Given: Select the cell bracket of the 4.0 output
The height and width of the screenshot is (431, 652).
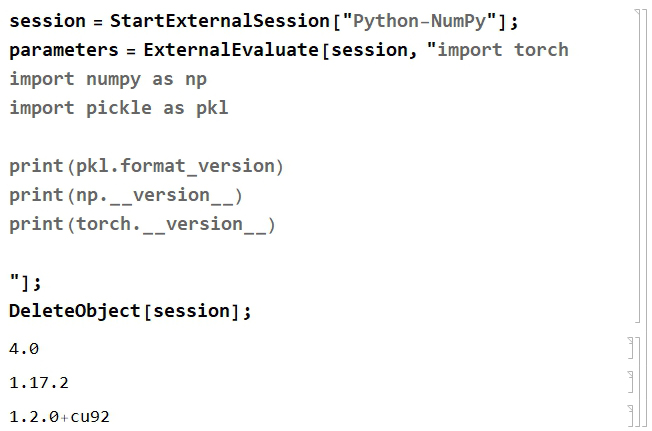Looking at the screenshot, I should (631, 348).
